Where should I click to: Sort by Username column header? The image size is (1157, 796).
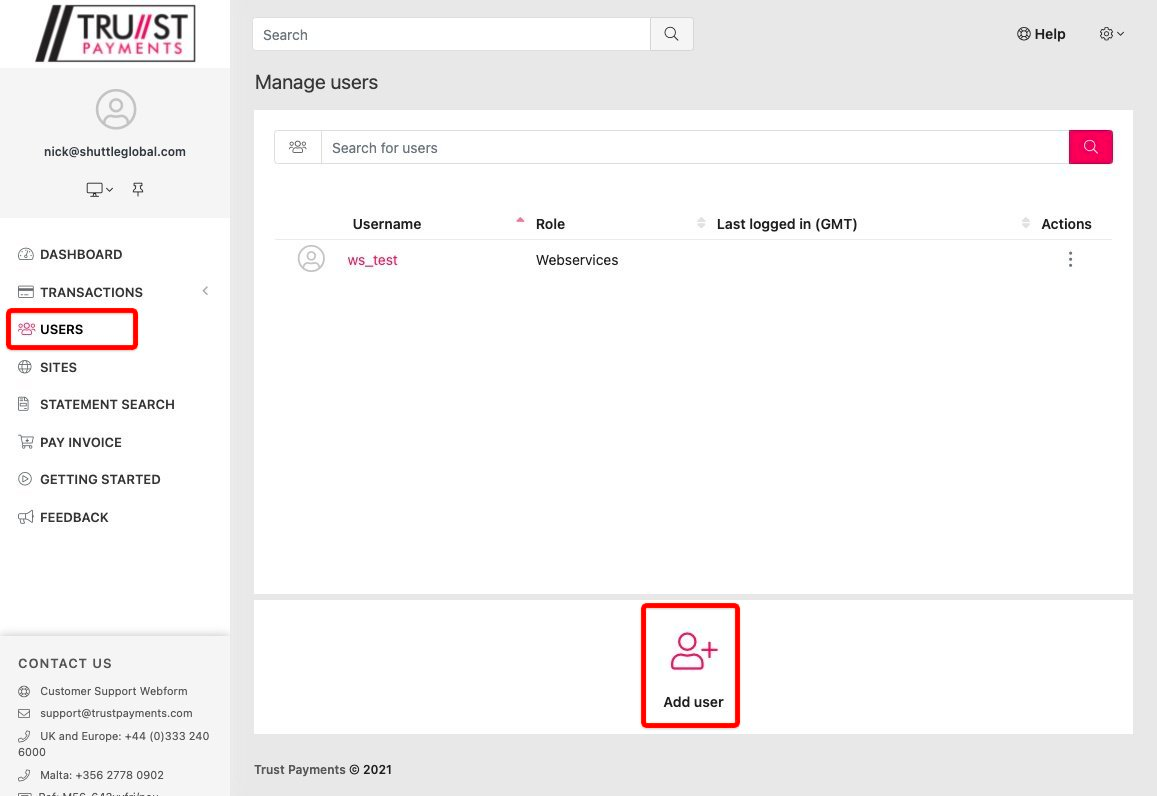(x=387, y=224)
